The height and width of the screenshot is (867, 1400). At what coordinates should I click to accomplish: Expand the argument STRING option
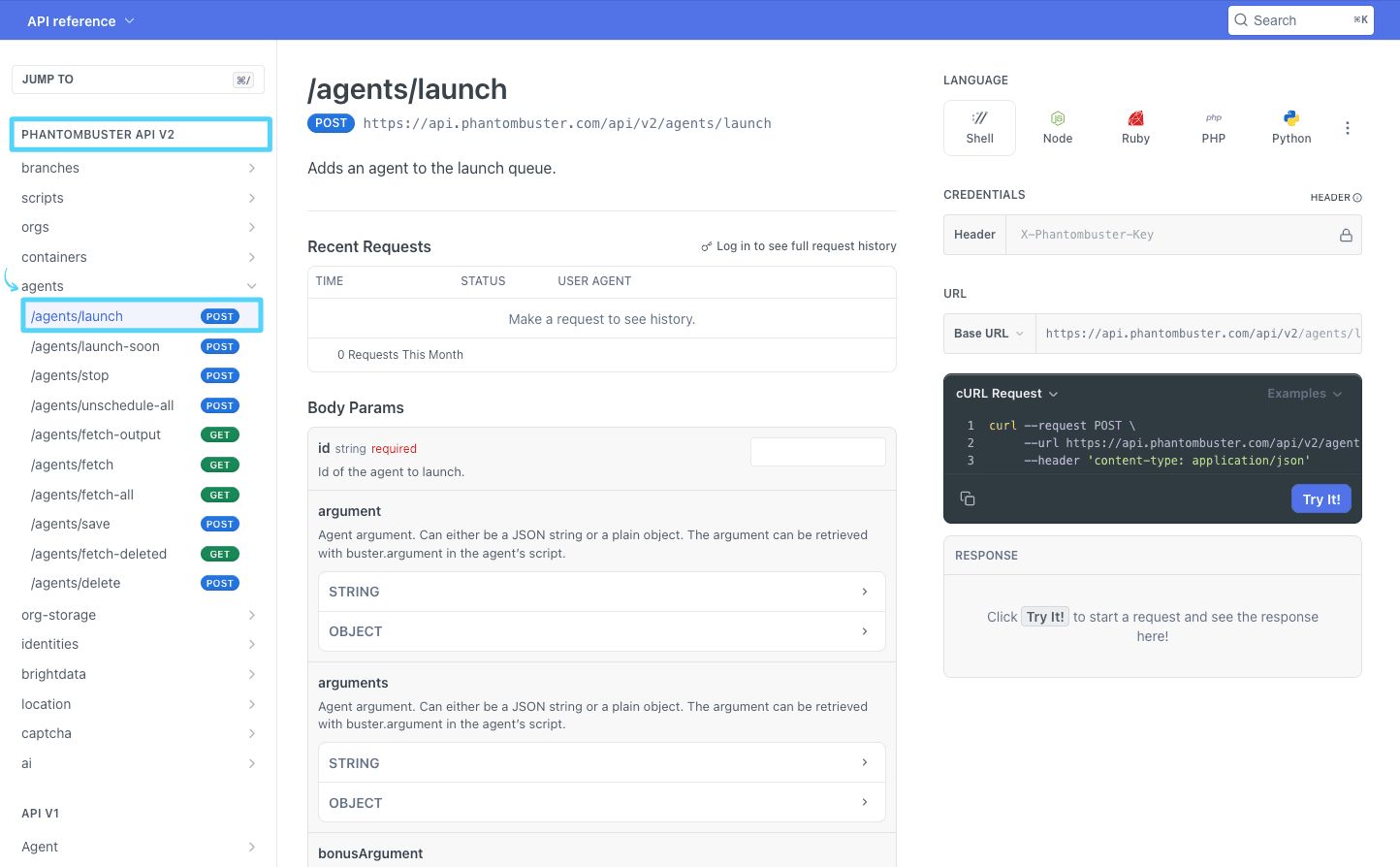pos(601,592)
